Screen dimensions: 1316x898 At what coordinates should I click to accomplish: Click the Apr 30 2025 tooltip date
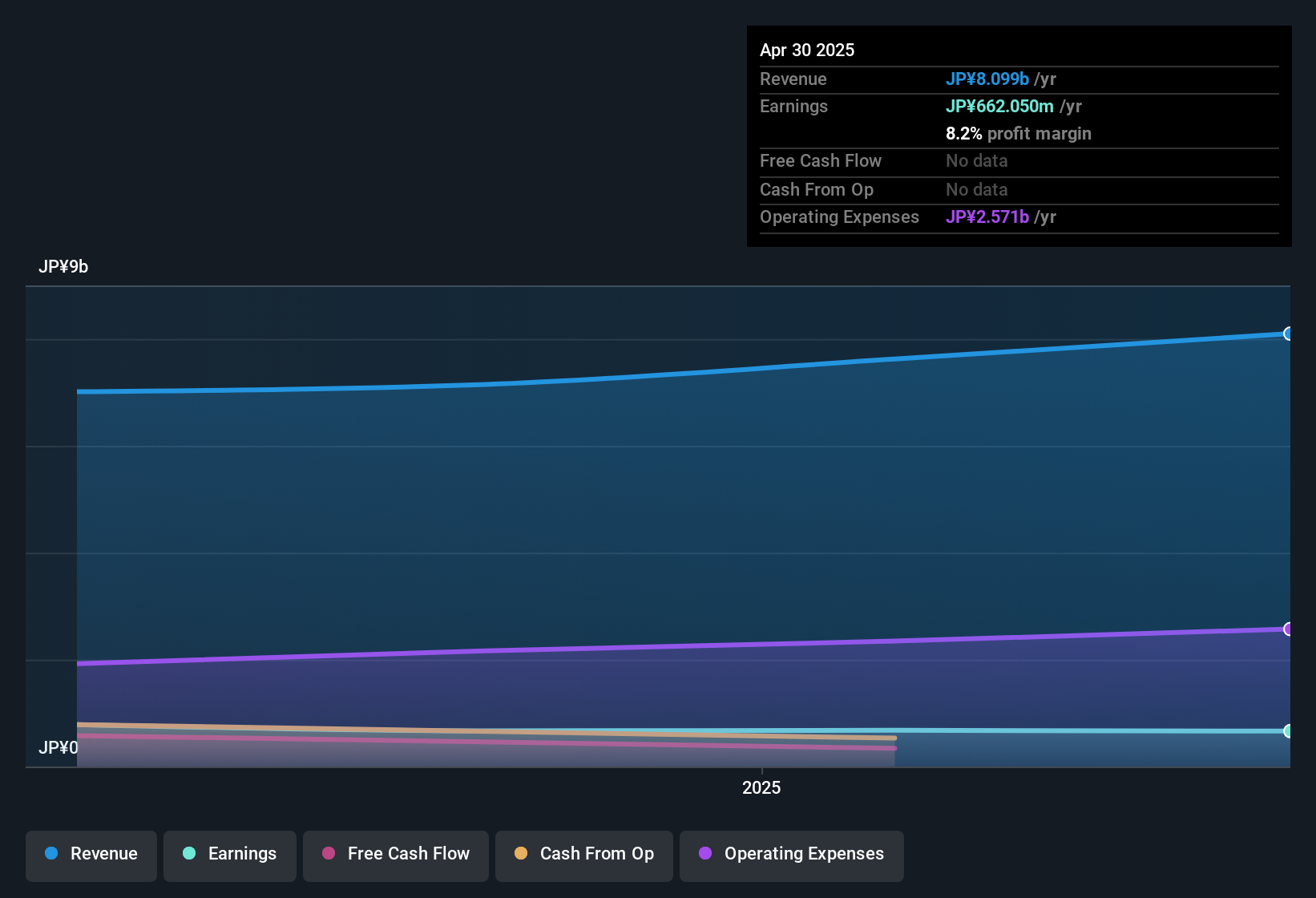coord(807,50)
